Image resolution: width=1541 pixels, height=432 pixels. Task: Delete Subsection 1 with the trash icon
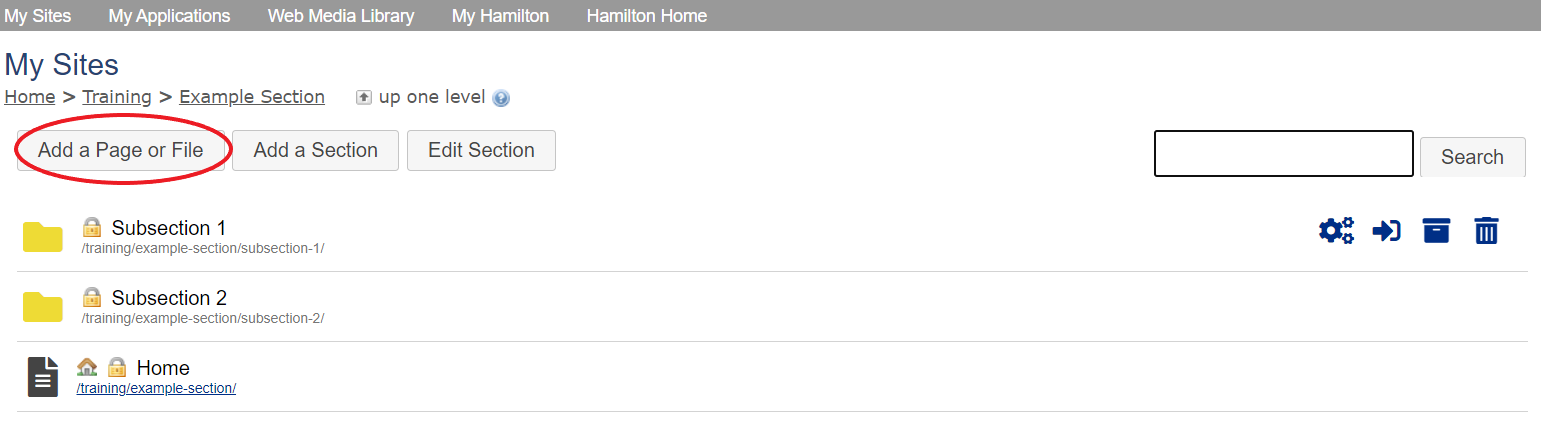1487,231
